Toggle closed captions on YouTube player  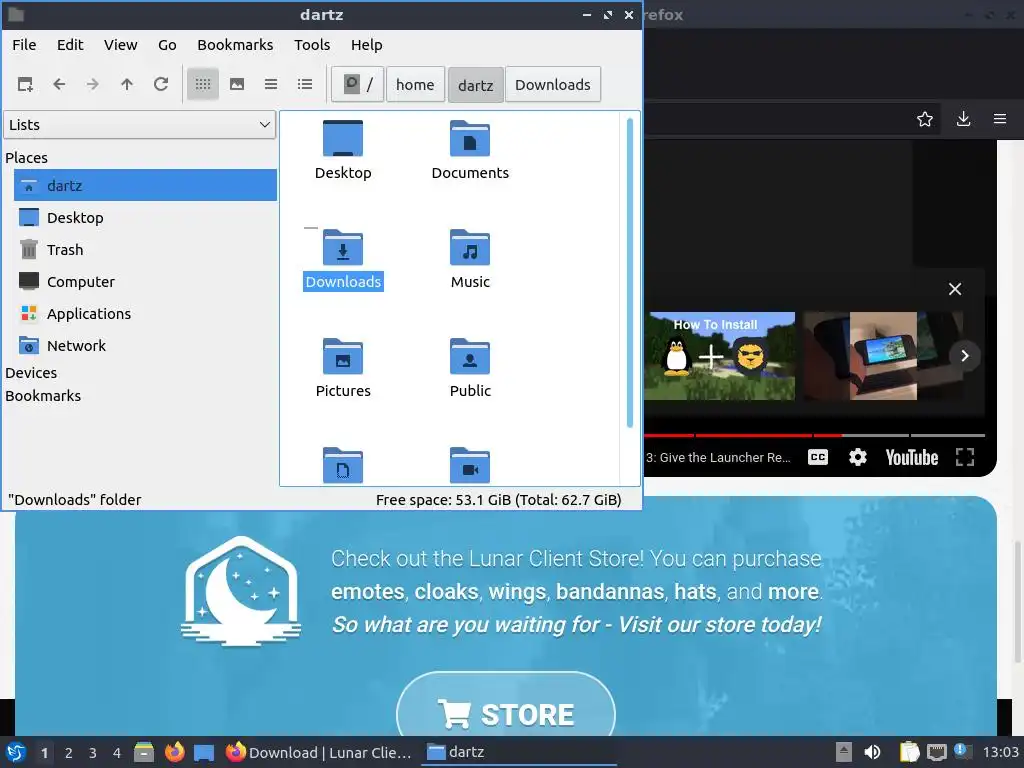click(x=818, y=457)
